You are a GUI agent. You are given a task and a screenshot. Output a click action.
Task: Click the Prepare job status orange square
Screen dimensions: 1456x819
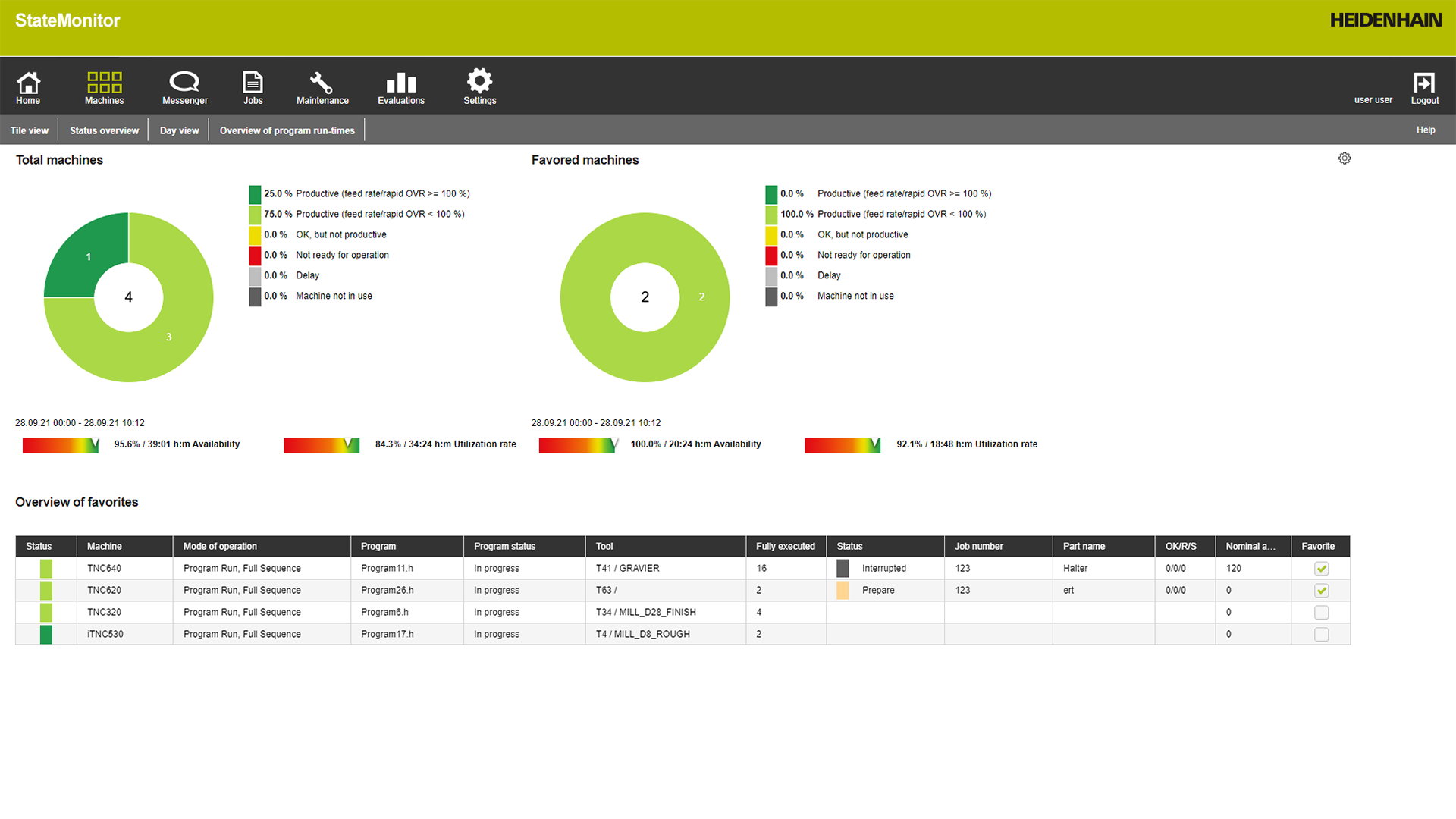point(843,590)
